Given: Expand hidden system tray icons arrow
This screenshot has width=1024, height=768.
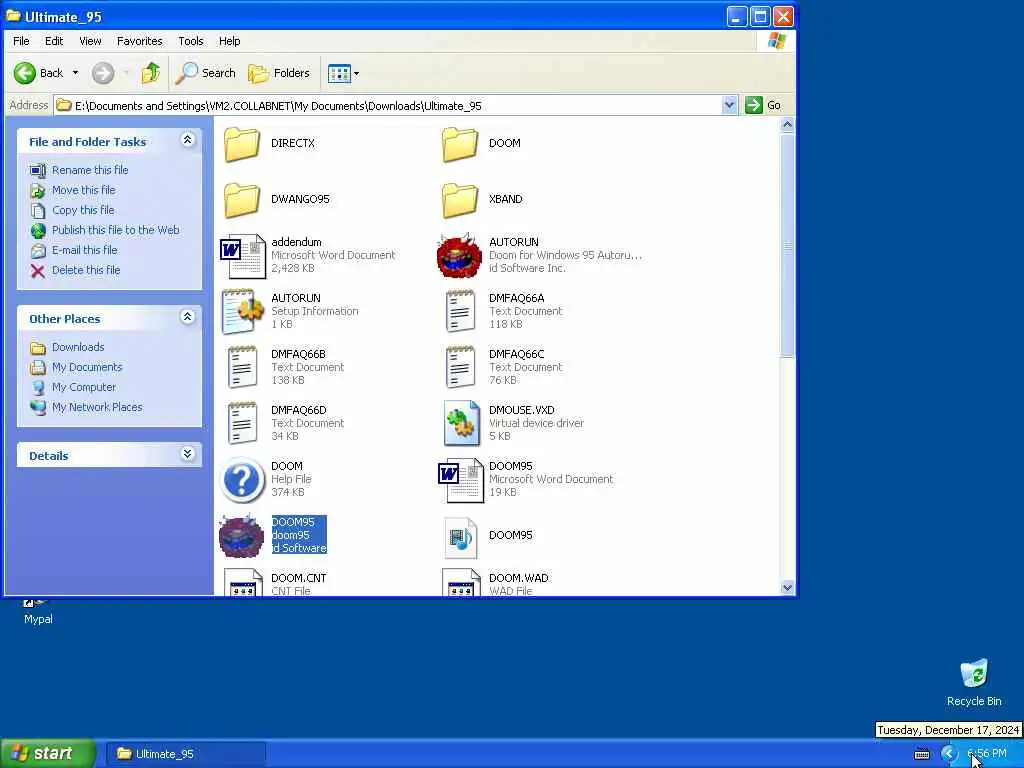Looking at the screenshot, I should click(949, 754).
